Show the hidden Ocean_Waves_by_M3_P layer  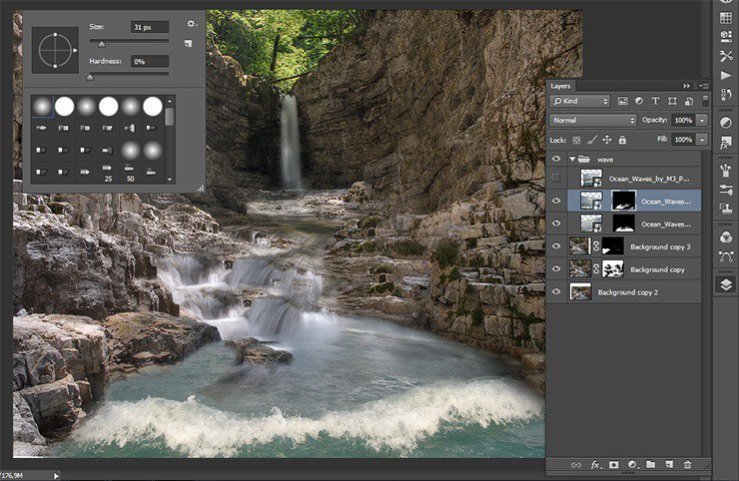(x=557, y=179)
